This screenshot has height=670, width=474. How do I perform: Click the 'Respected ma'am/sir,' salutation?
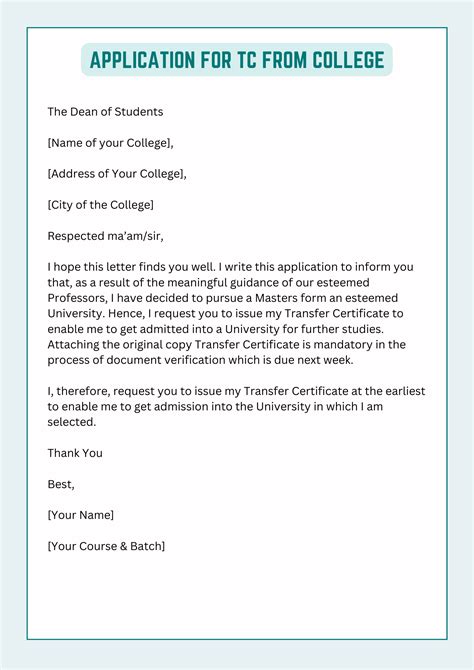[x=106, y=236]
